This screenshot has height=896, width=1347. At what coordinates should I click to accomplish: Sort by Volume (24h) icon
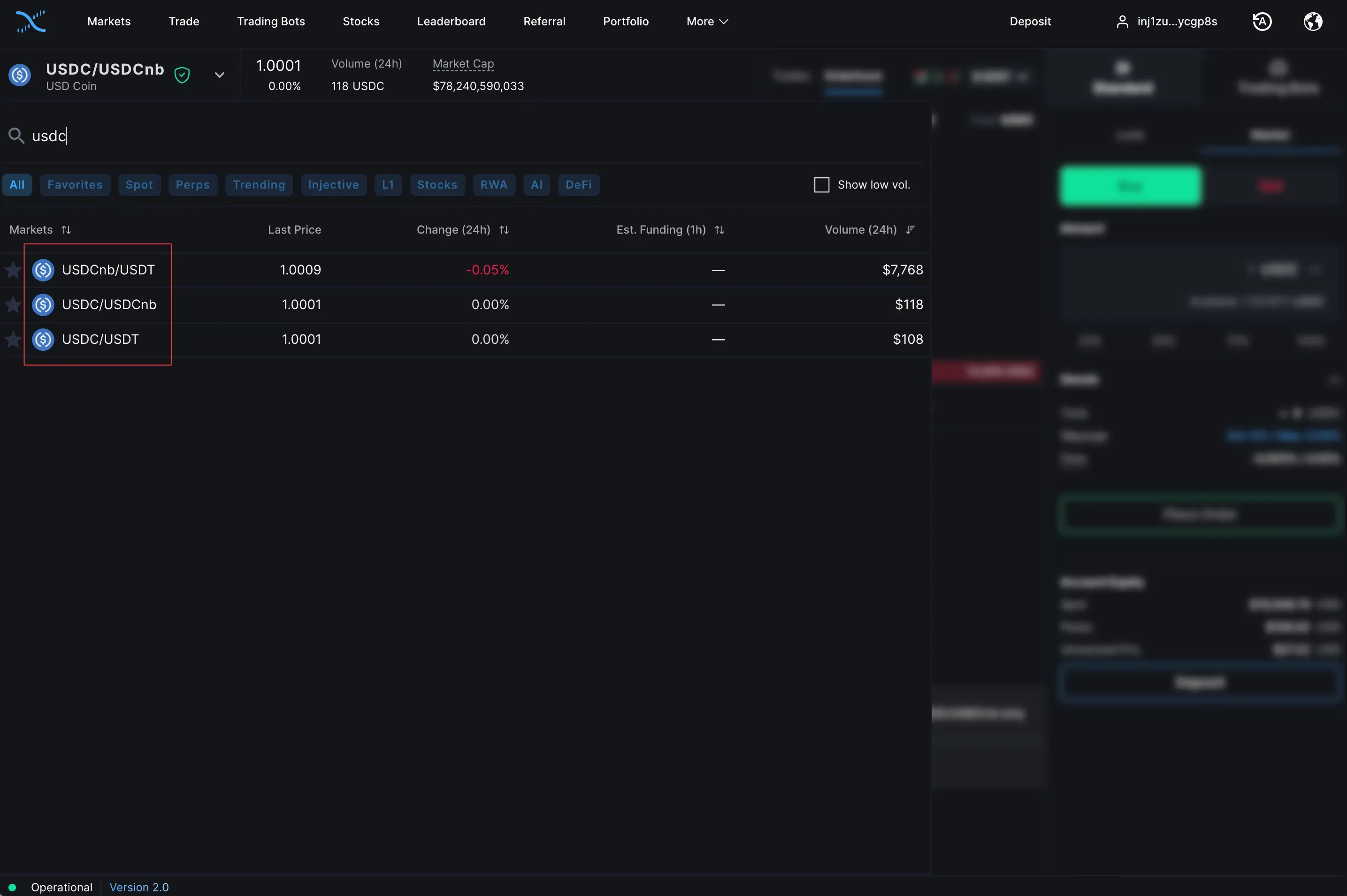pyautogui.click(x=910, y=230)
